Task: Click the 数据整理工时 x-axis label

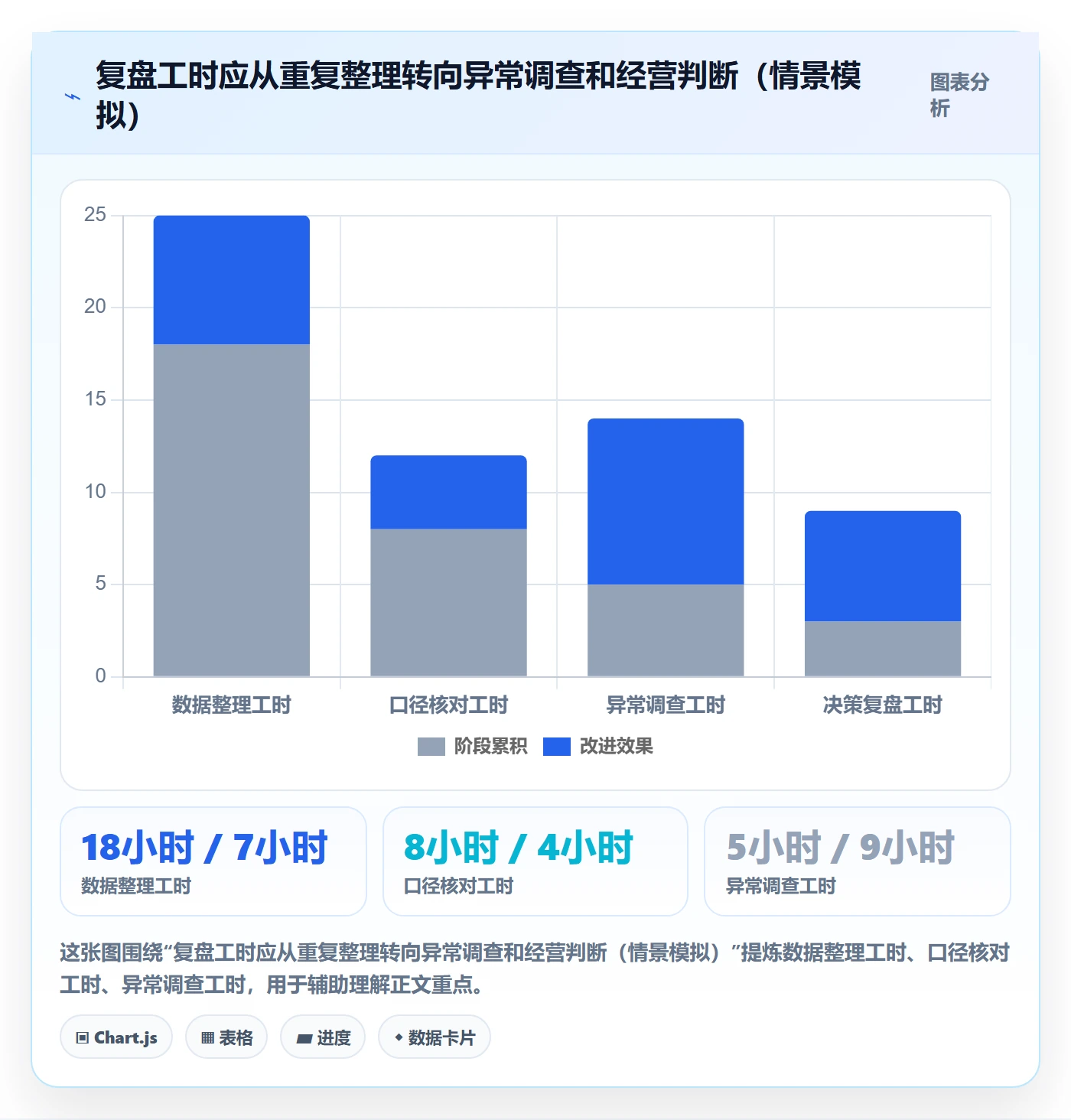Action: (x=232, y=705)
